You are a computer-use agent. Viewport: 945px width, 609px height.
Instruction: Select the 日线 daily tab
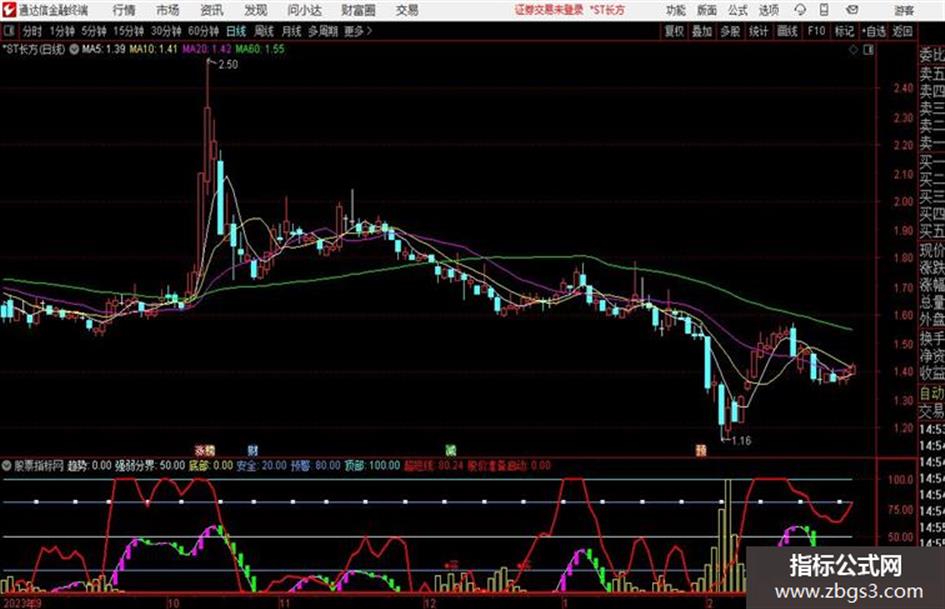pyautogui.click(x=236, y=31)
